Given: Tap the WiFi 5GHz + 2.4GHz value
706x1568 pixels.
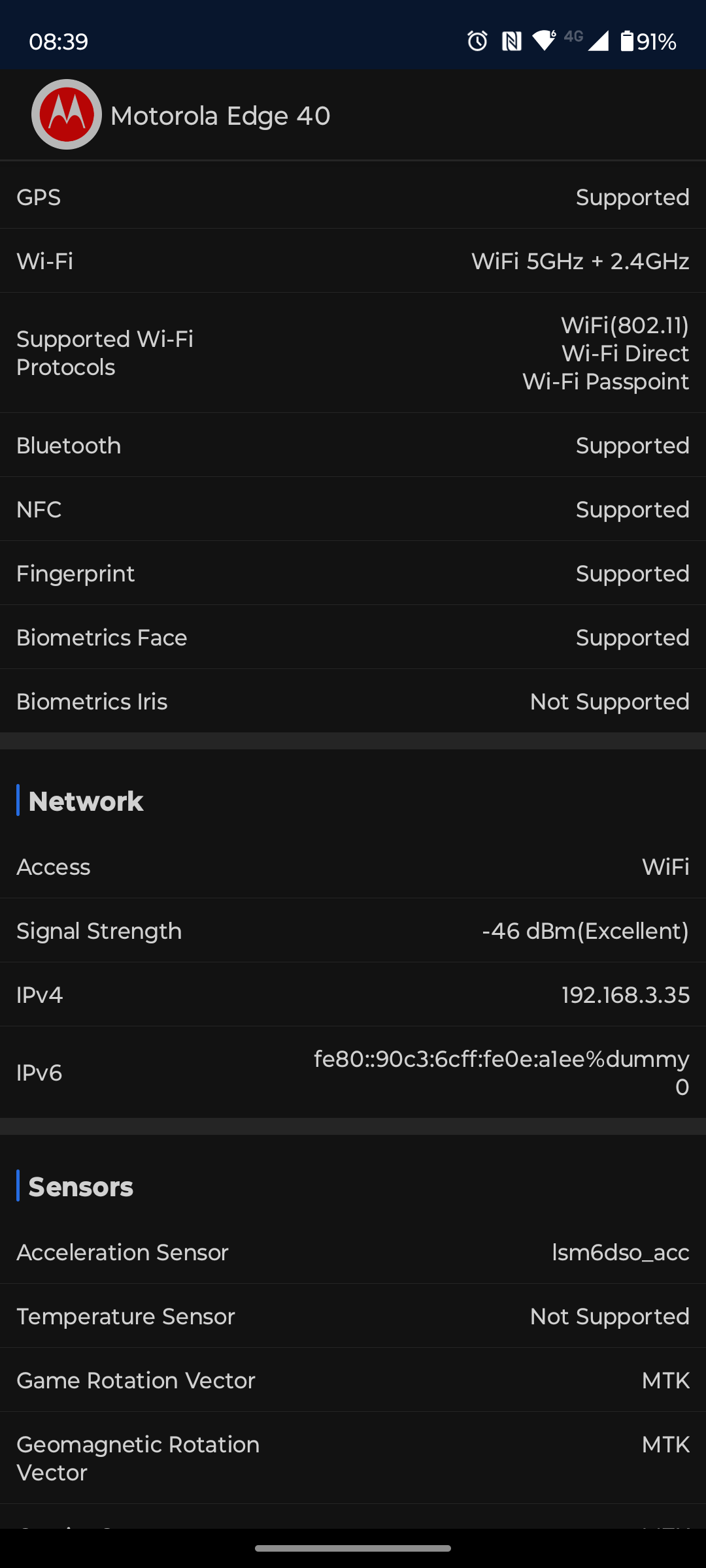Looking at the screenshot, I should tap(580, 261).
